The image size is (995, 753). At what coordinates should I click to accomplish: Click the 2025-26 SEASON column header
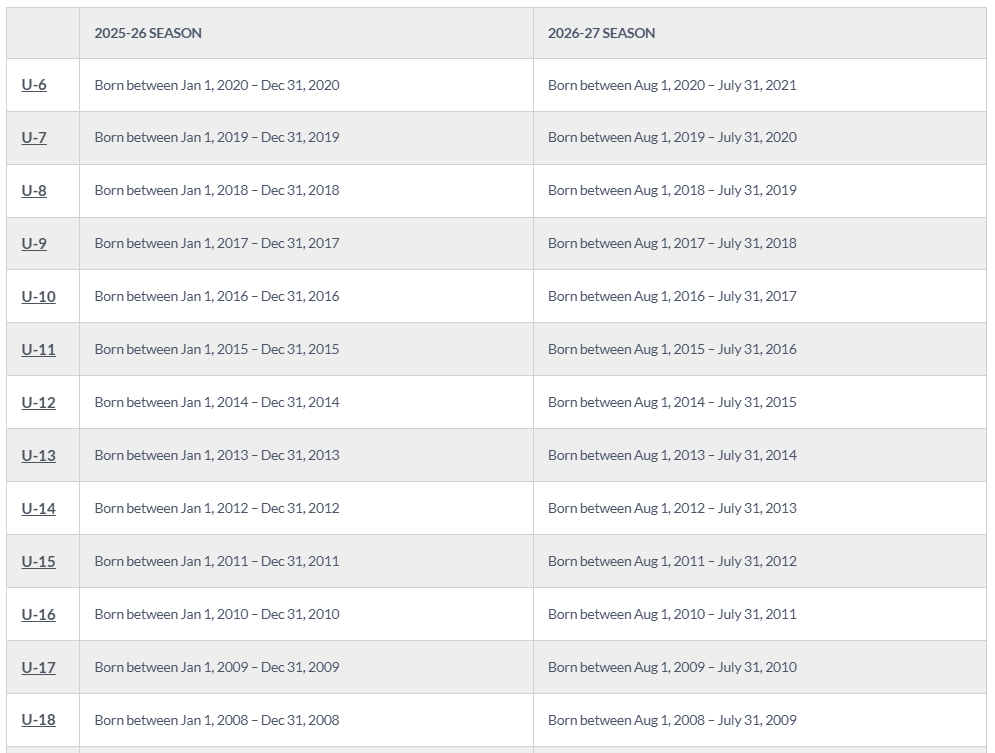tap(148, 33)
